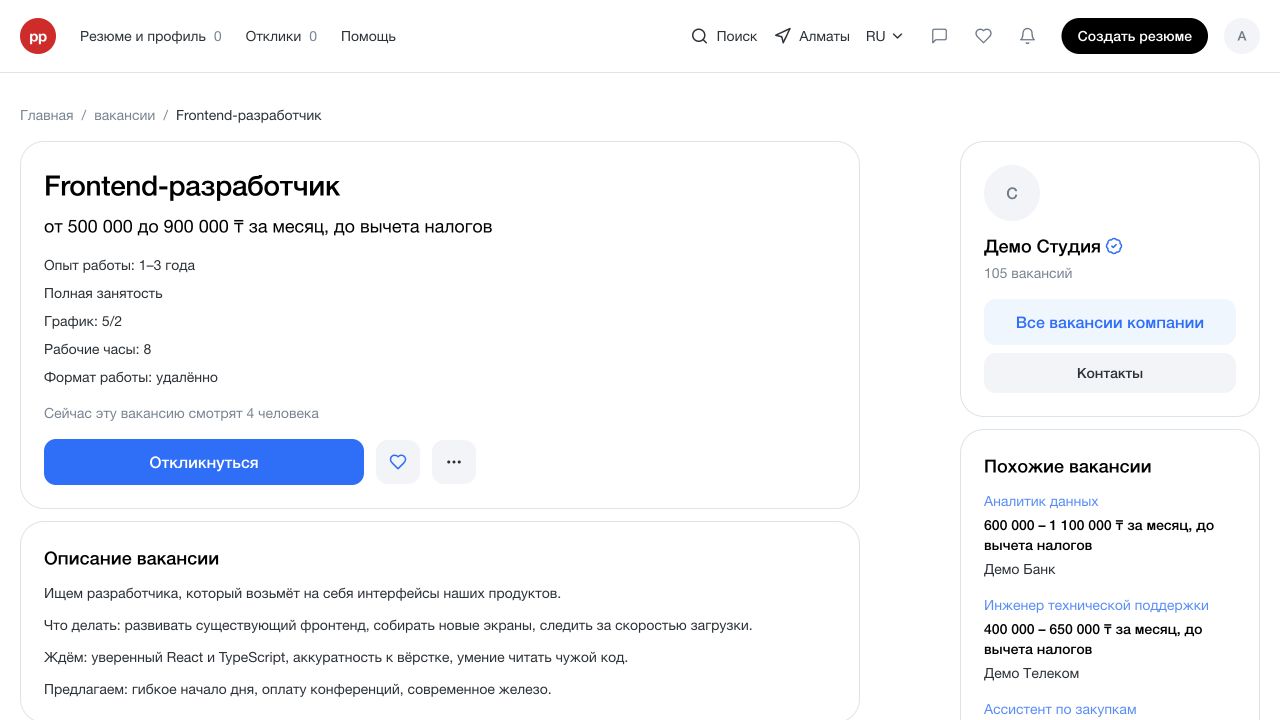The width and height of the screenshot is (1280, 720).
Task: Open Резюме и профиль menu
Action: tap(151, 36)
